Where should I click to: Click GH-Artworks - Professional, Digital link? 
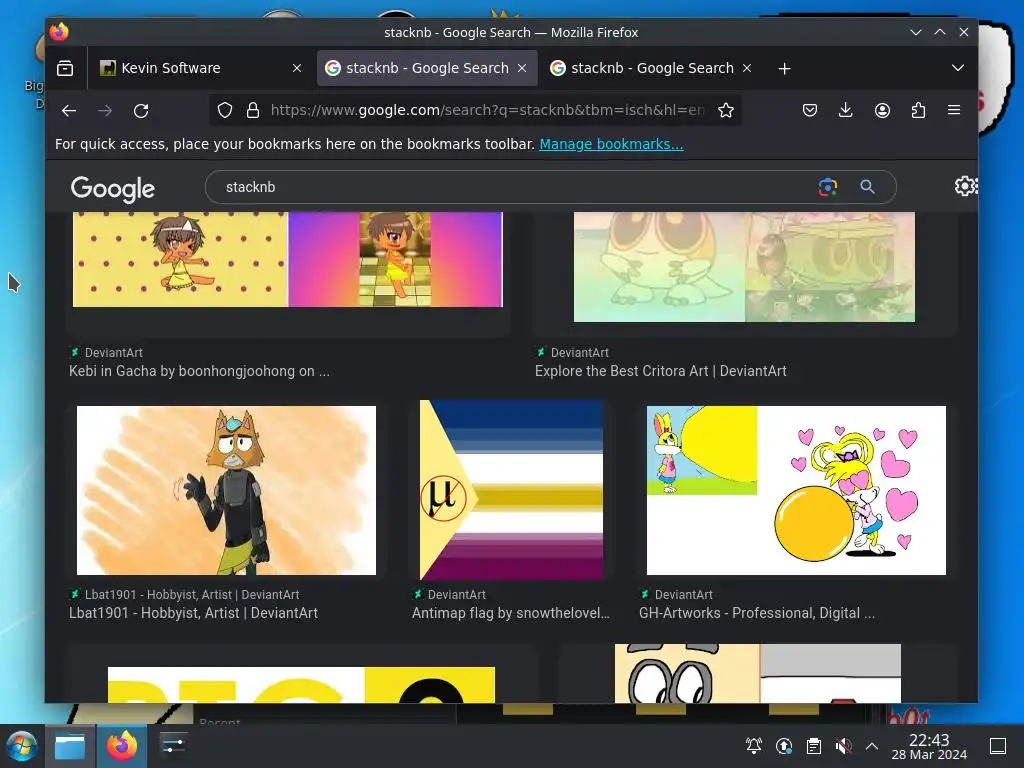click(757, 613)
